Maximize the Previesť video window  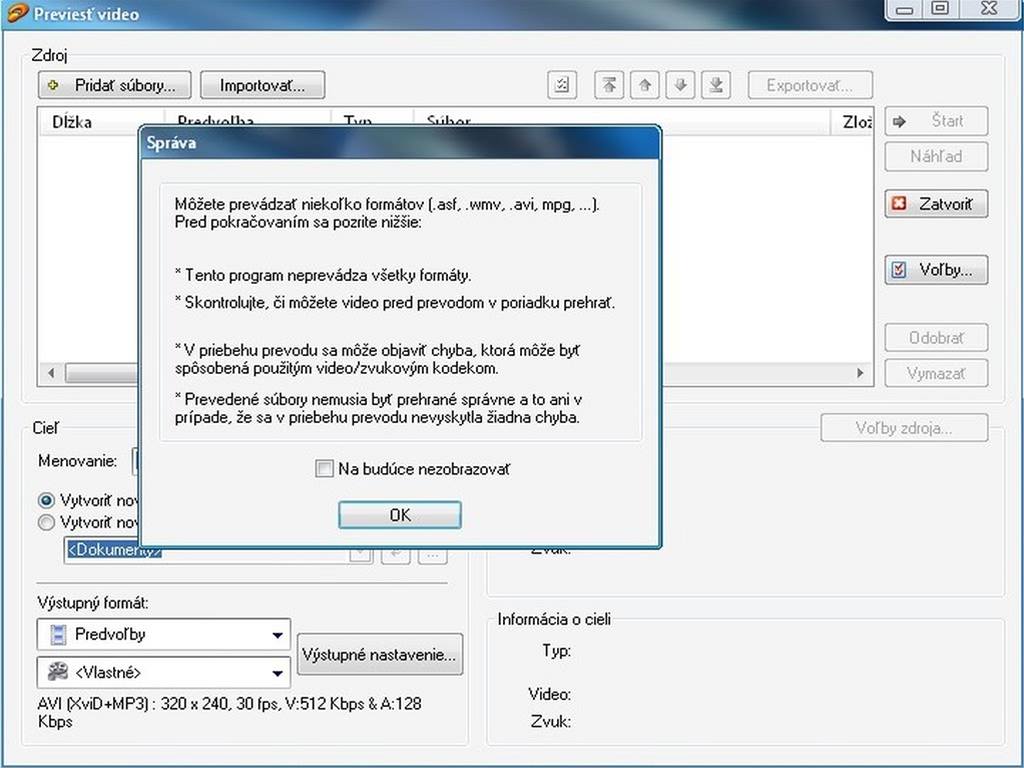click(x=940, y=9)
